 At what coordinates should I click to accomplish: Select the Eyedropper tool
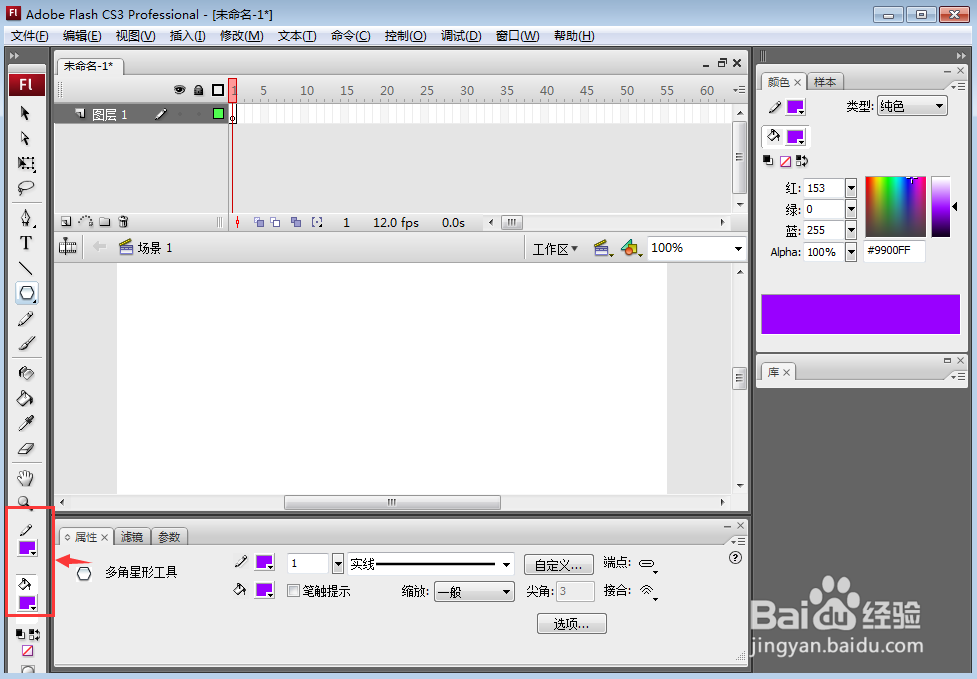(x=26, y=424)
